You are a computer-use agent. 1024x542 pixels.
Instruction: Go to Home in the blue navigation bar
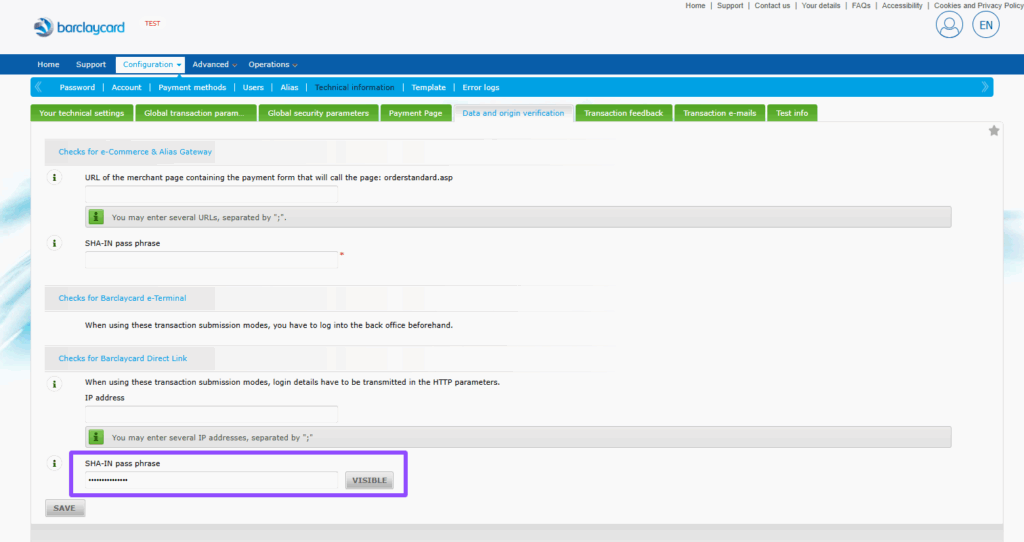(48, 65)
